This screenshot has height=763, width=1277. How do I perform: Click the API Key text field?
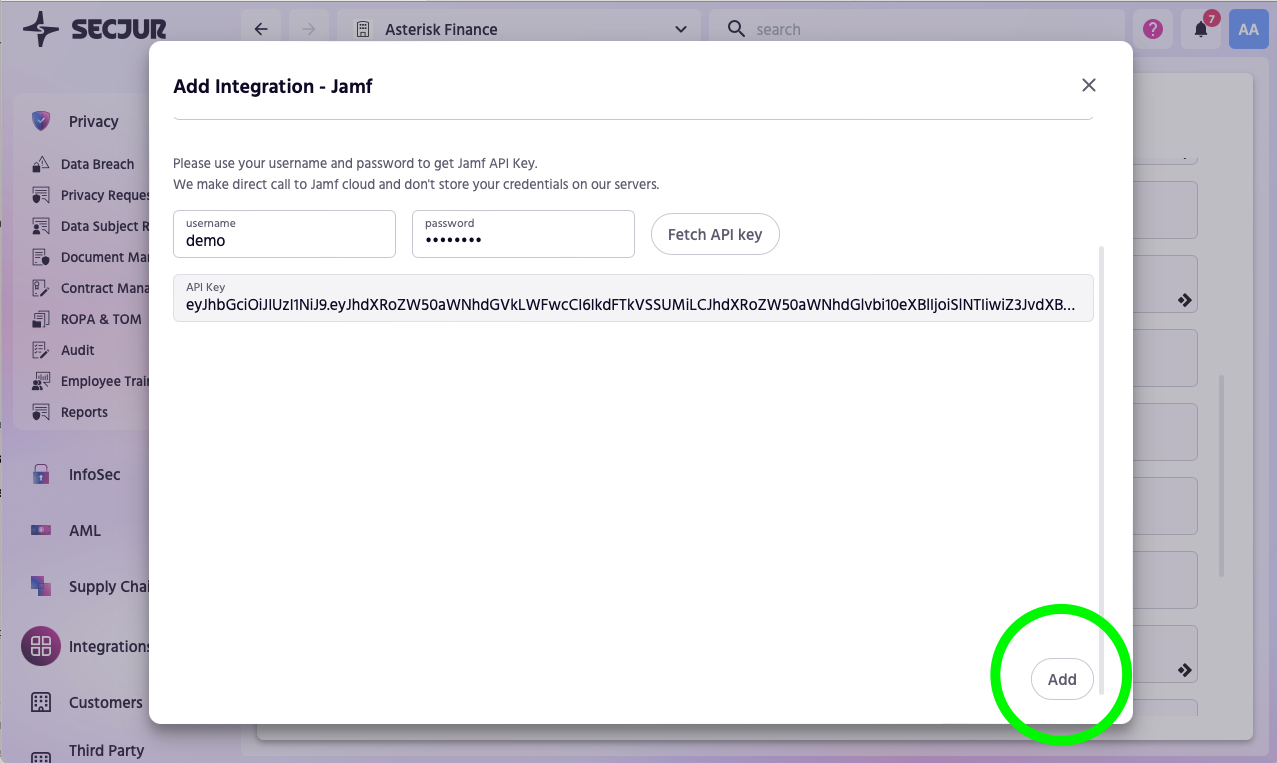point(633,298)
